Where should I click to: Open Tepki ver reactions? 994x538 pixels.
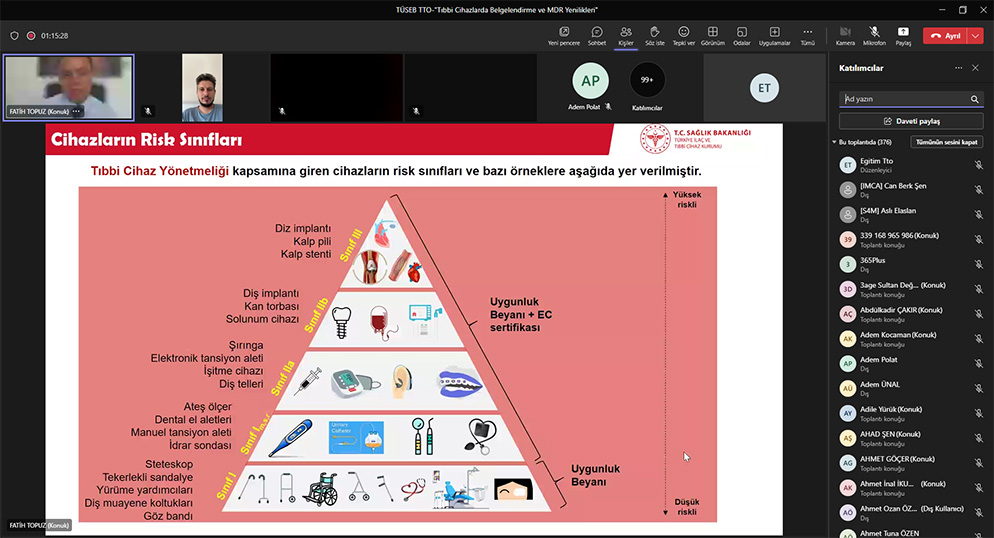683,35
